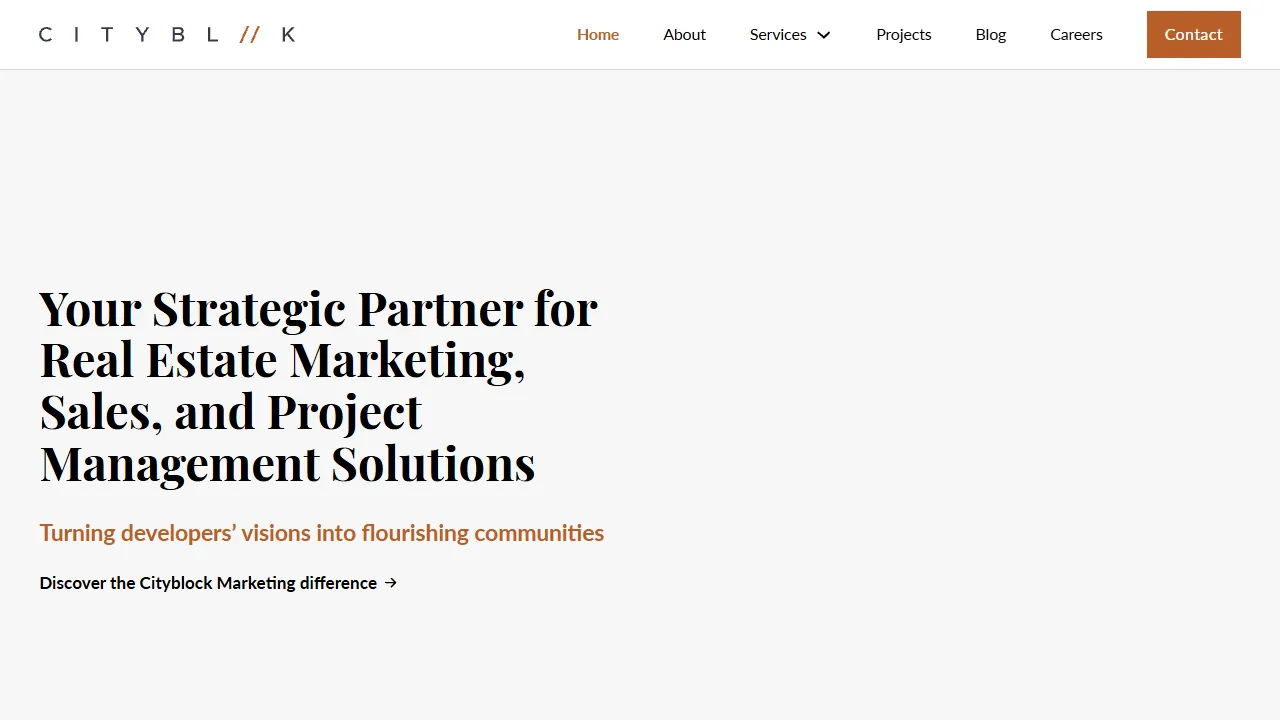Screen dimensions: 1280x720
Task: Select the right-arrow icon after the difference text
Action: (390, 583)
